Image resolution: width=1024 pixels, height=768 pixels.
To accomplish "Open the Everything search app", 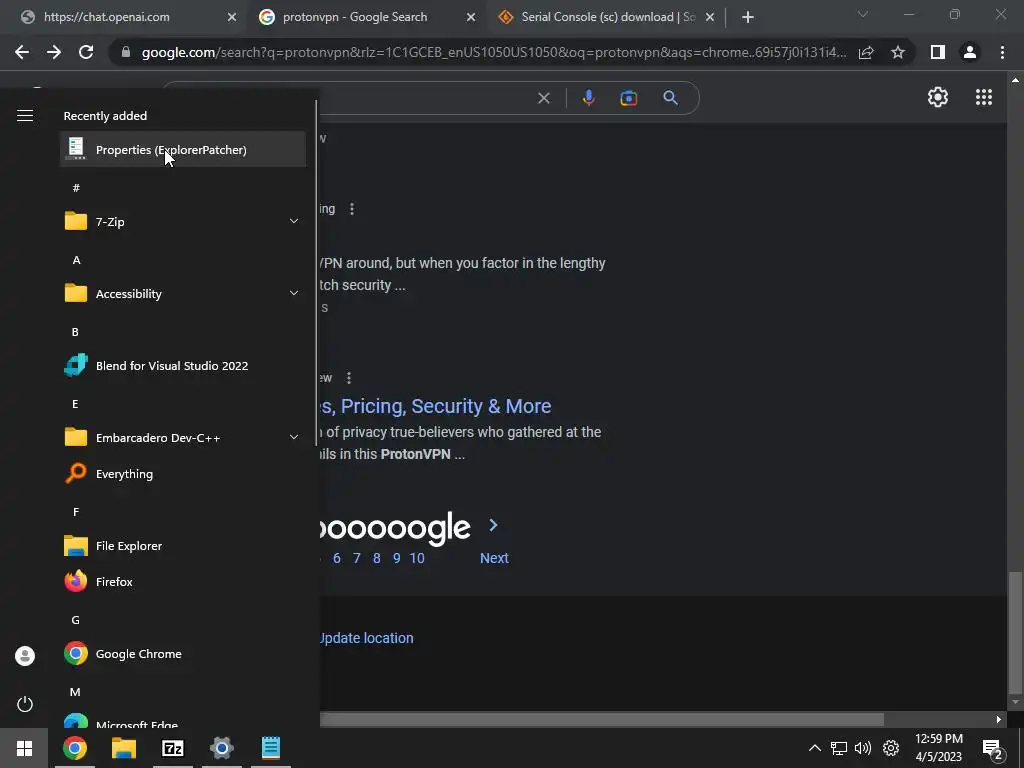I will pos(183,473).
